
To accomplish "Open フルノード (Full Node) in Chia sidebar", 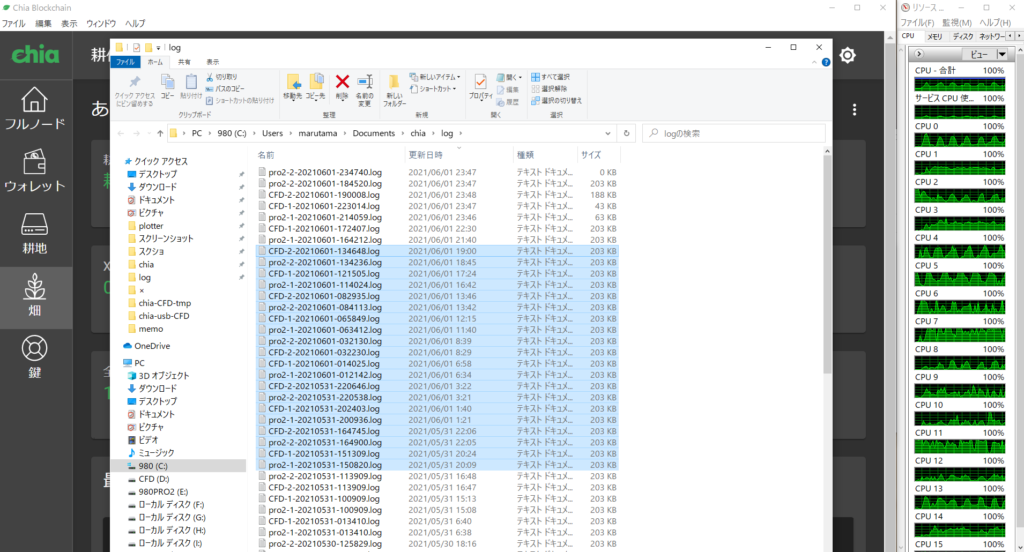I will click(35, 109).
